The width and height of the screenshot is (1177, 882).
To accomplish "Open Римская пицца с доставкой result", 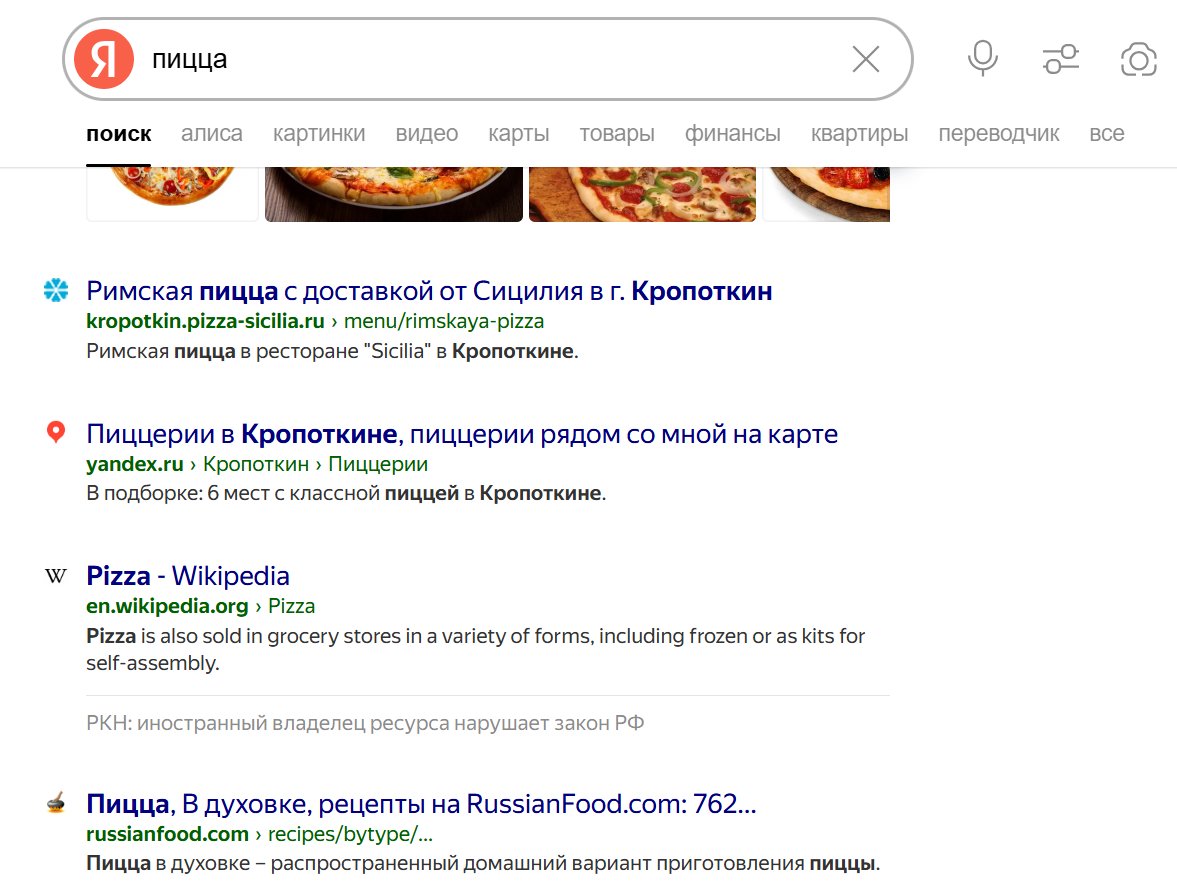I will click(429, 291).
